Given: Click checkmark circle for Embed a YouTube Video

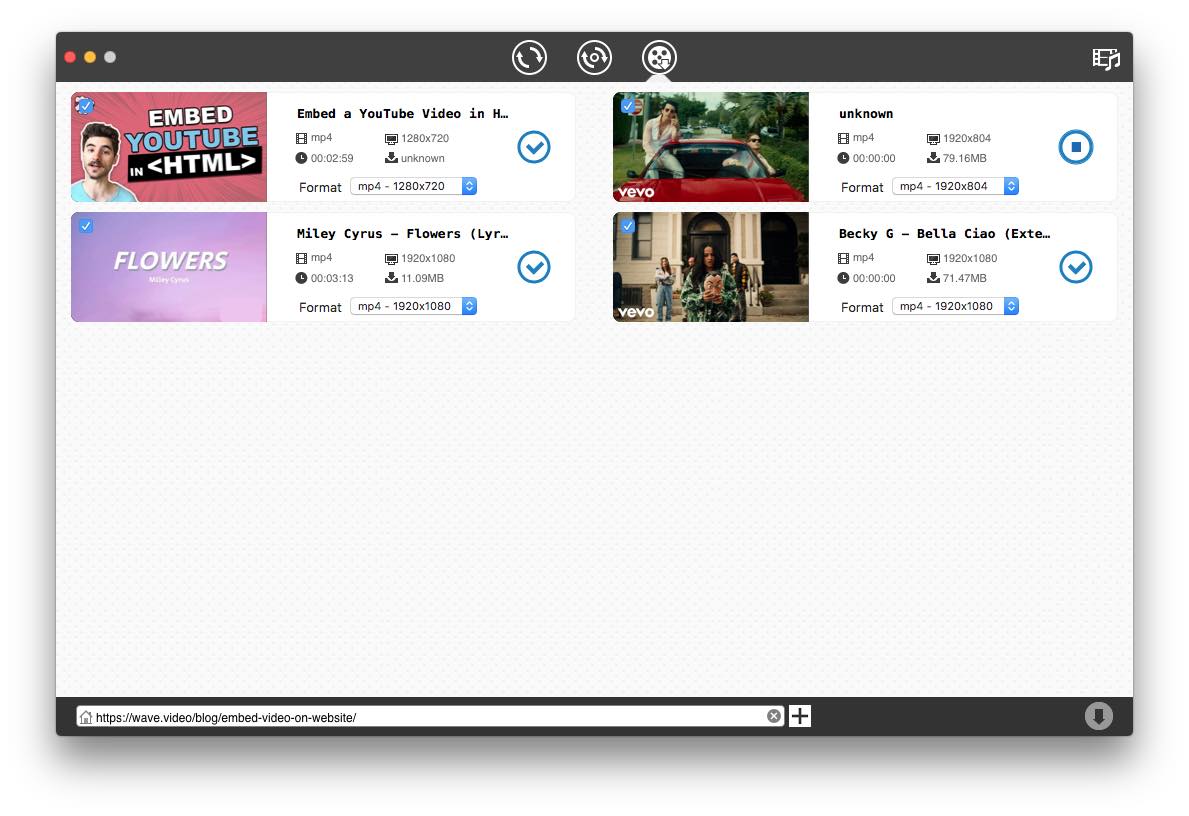Looking at the screenshot, I should click(x=533, y=147).
